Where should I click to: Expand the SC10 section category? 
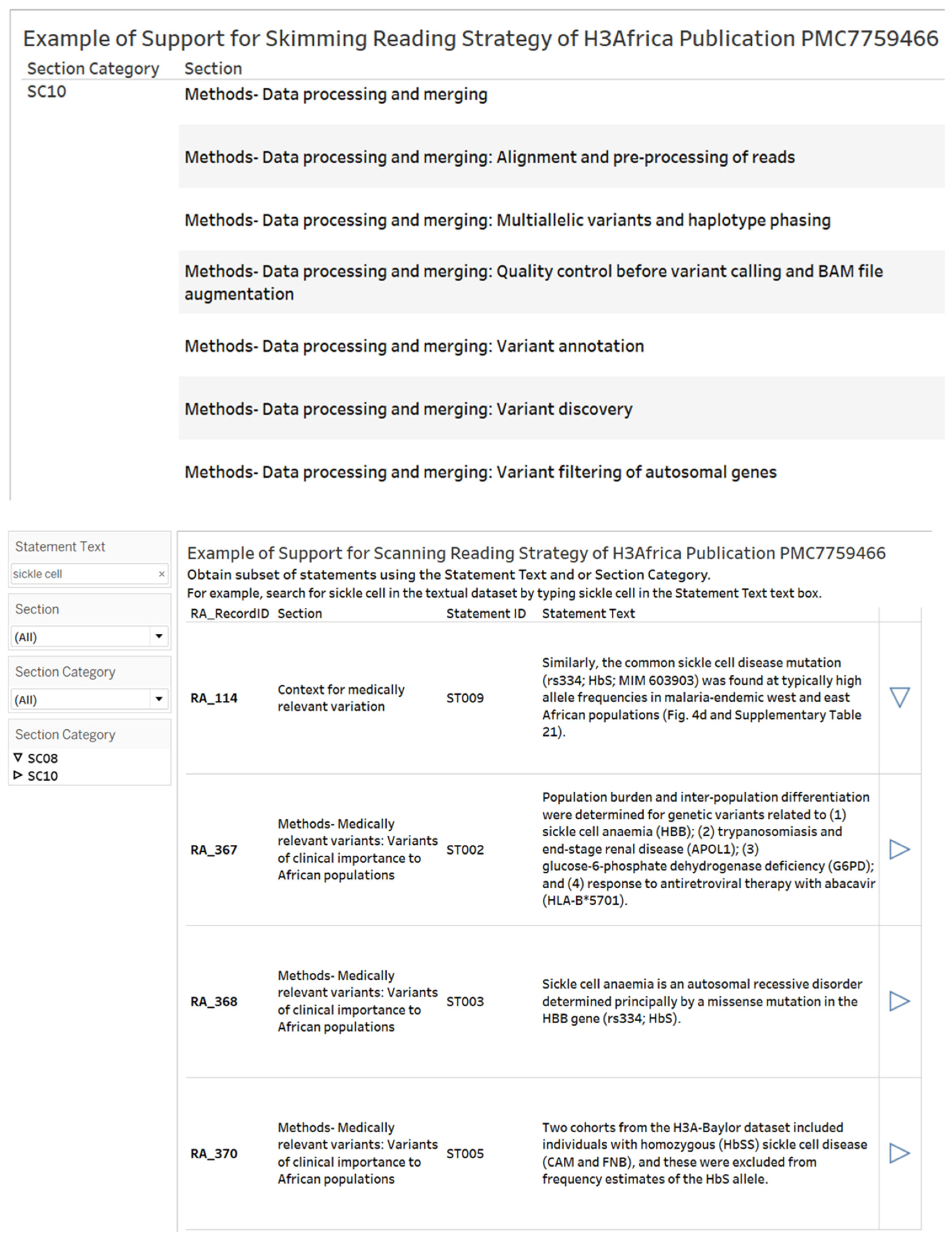18,775
